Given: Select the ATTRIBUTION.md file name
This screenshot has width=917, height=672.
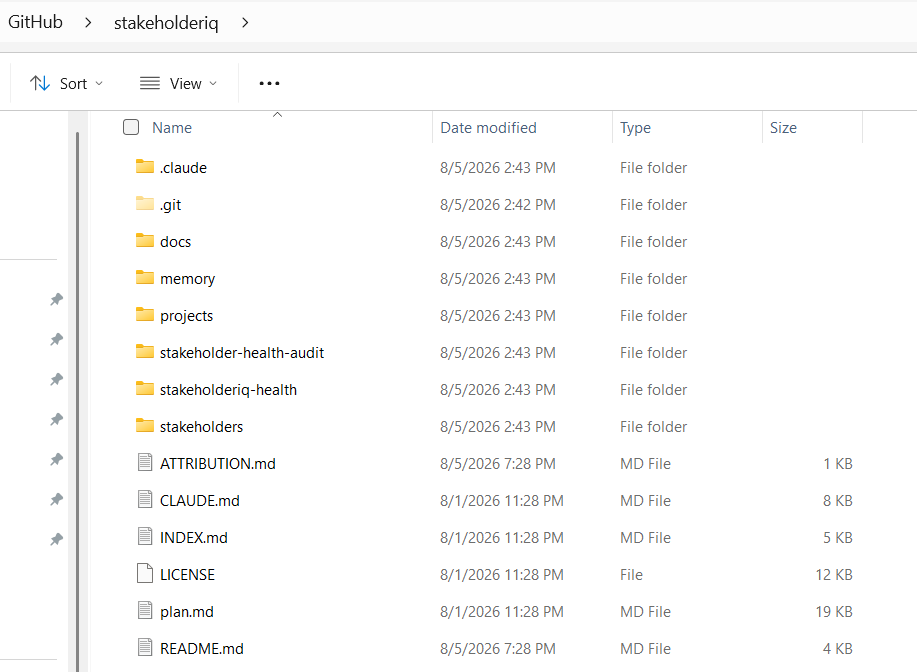Looking at the screenshot, I should (218, 464).
